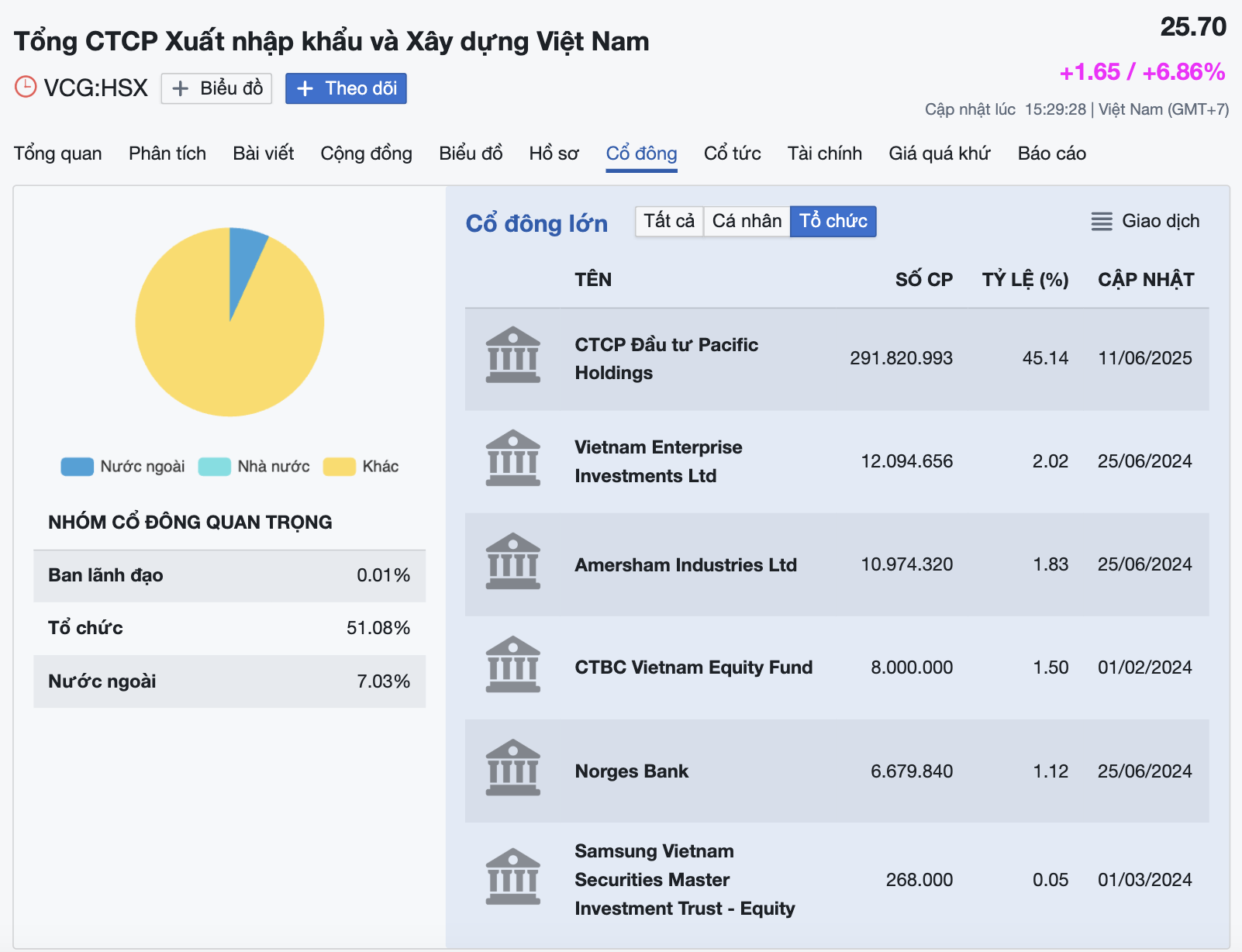The height and width of the screenshot is (952, 1242).
Task: Click institution icon for CTCP Đầu tư Pacific Holdings
Action: [512, 355]
